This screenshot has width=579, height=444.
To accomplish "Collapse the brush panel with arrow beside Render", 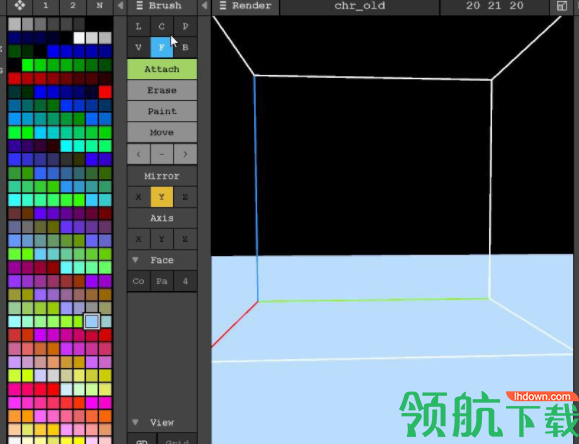I will point(204,6).
